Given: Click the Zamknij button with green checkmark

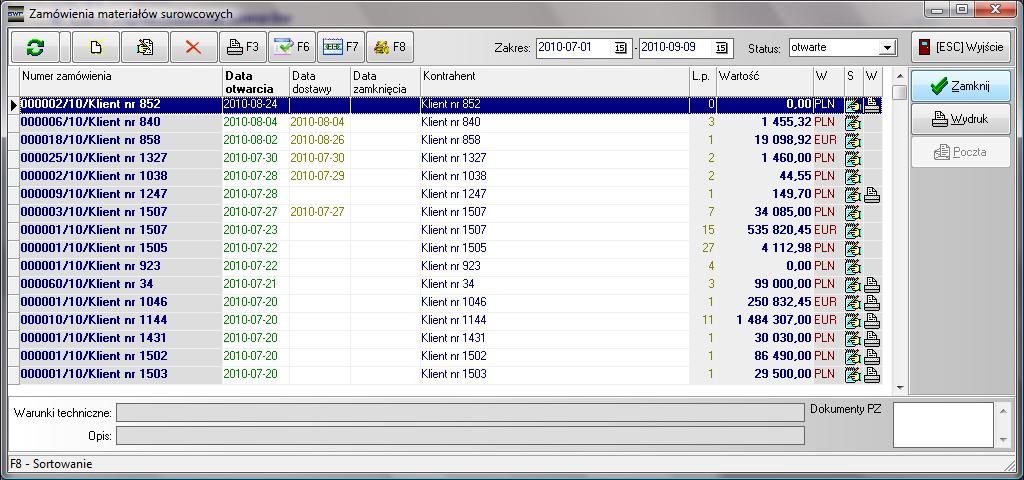Looking at the screenshot, I should click(x=961, y=86).
